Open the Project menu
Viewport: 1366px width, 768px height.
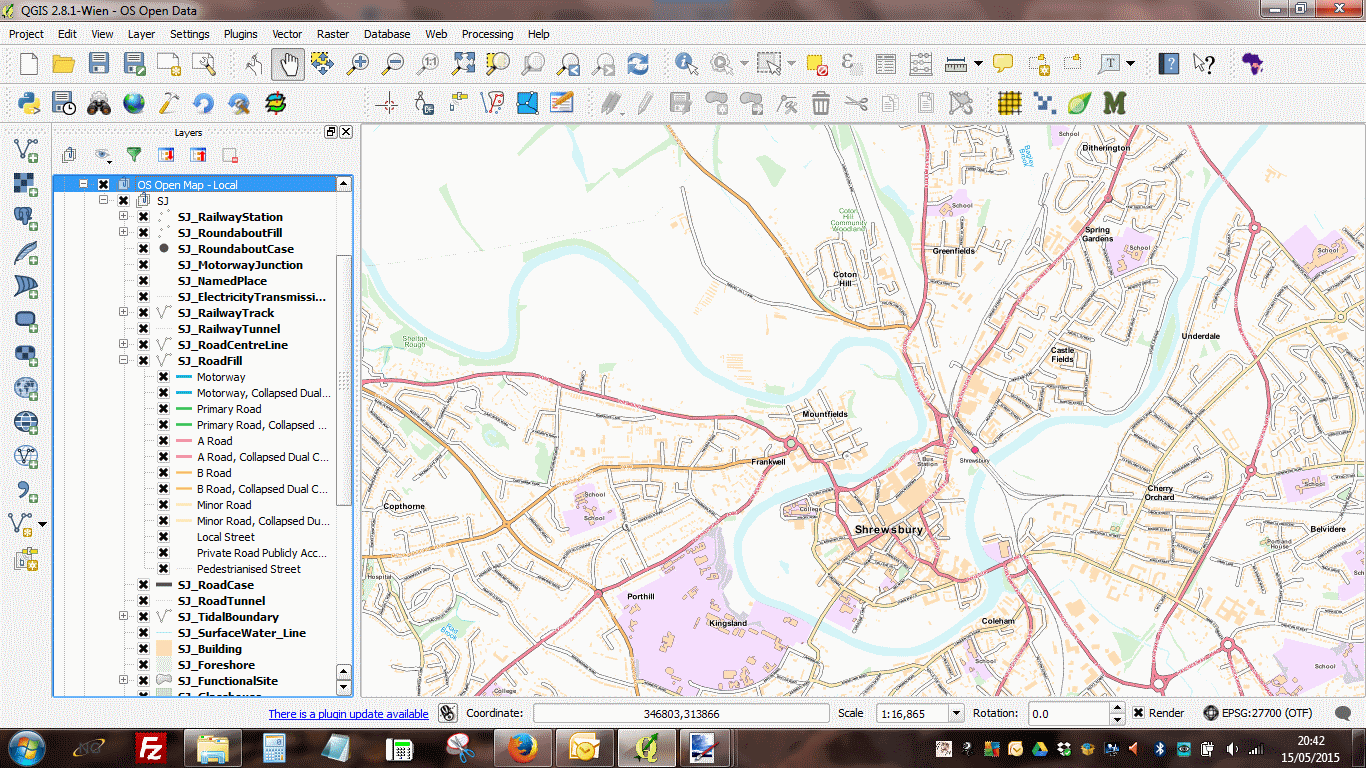(x=26, y=34)
